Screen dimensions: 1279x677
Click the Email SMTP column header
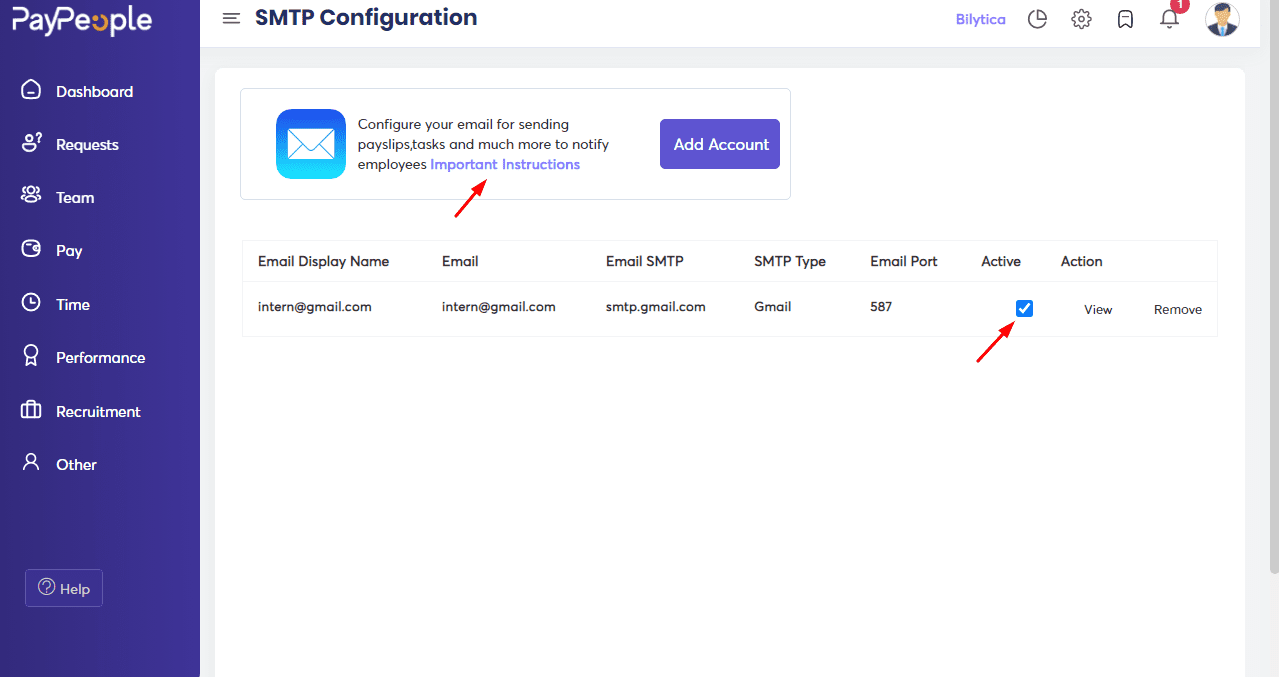click(x=645, y=261)
